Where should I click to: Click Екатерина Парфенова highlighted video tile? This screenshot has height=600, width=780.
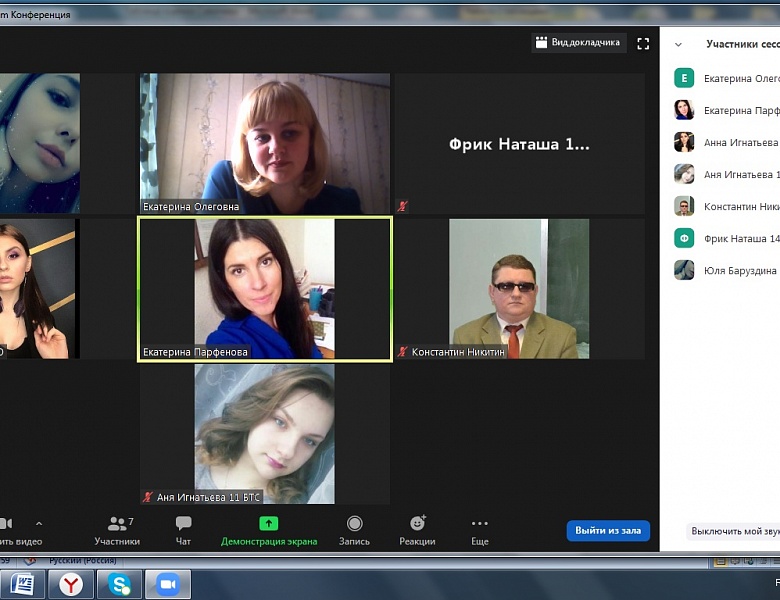point(265,289)
